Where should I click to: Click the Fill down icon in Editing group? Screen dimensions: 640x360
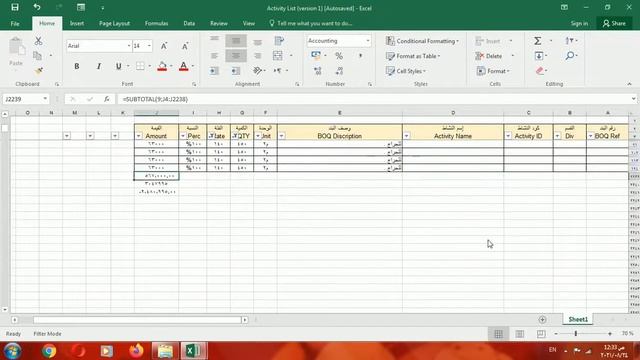pyautogui.click(x=538, y=56)
